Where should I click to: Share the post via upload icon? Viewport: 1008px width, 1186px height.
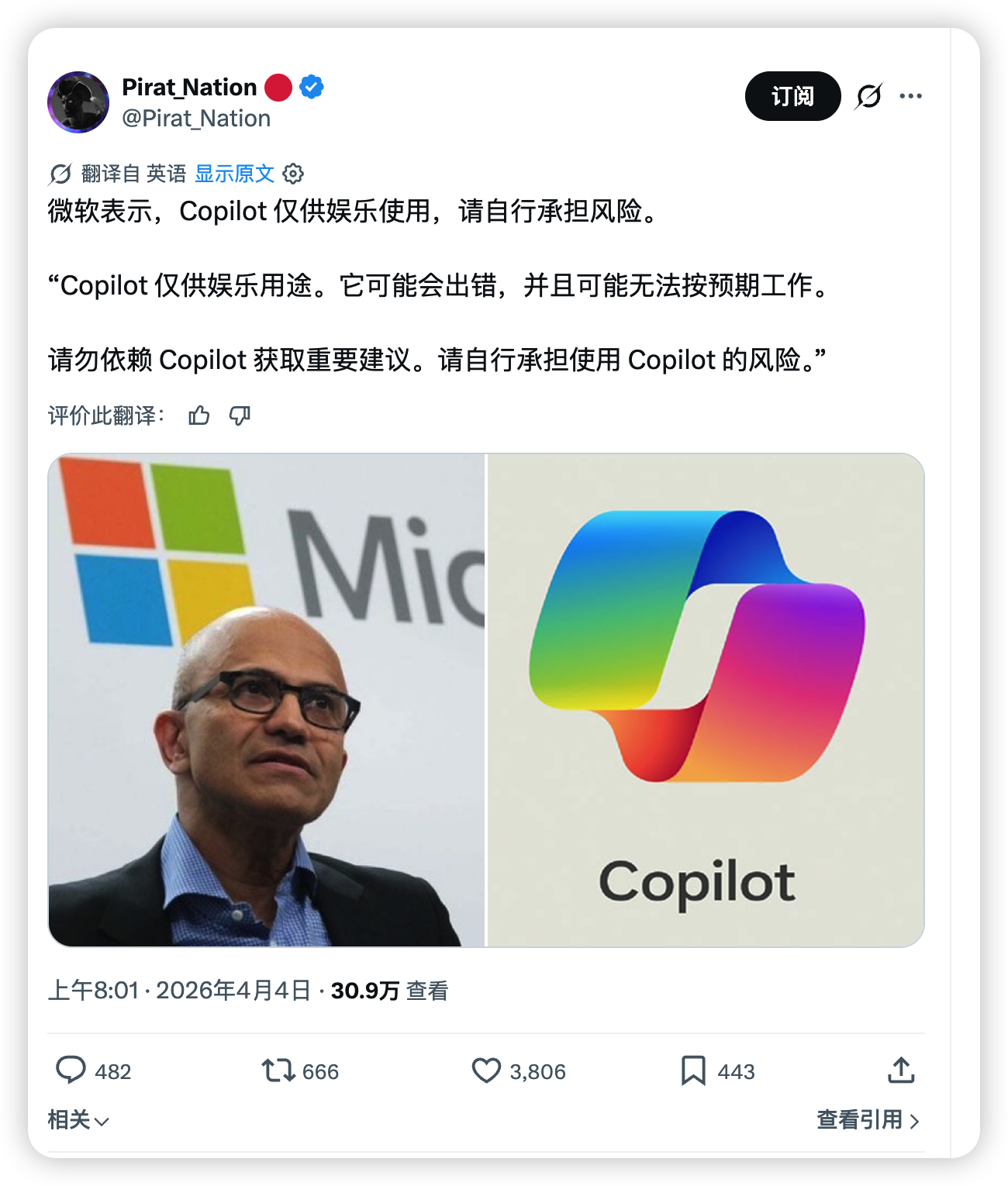point(901,1070)
